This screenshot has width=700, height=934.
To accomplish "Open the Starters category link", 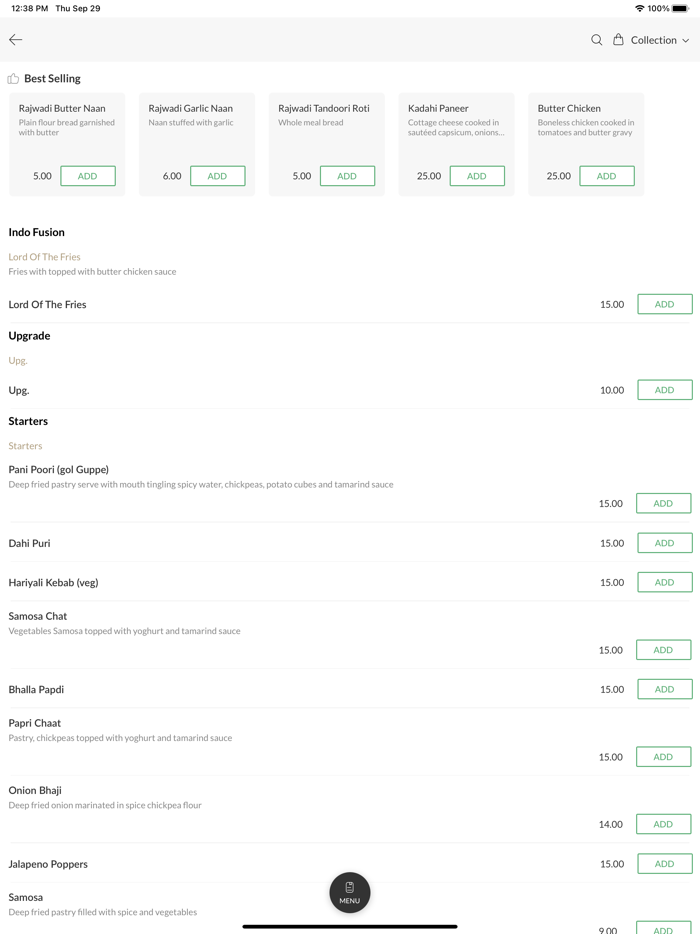I will [x=26, y=446].
